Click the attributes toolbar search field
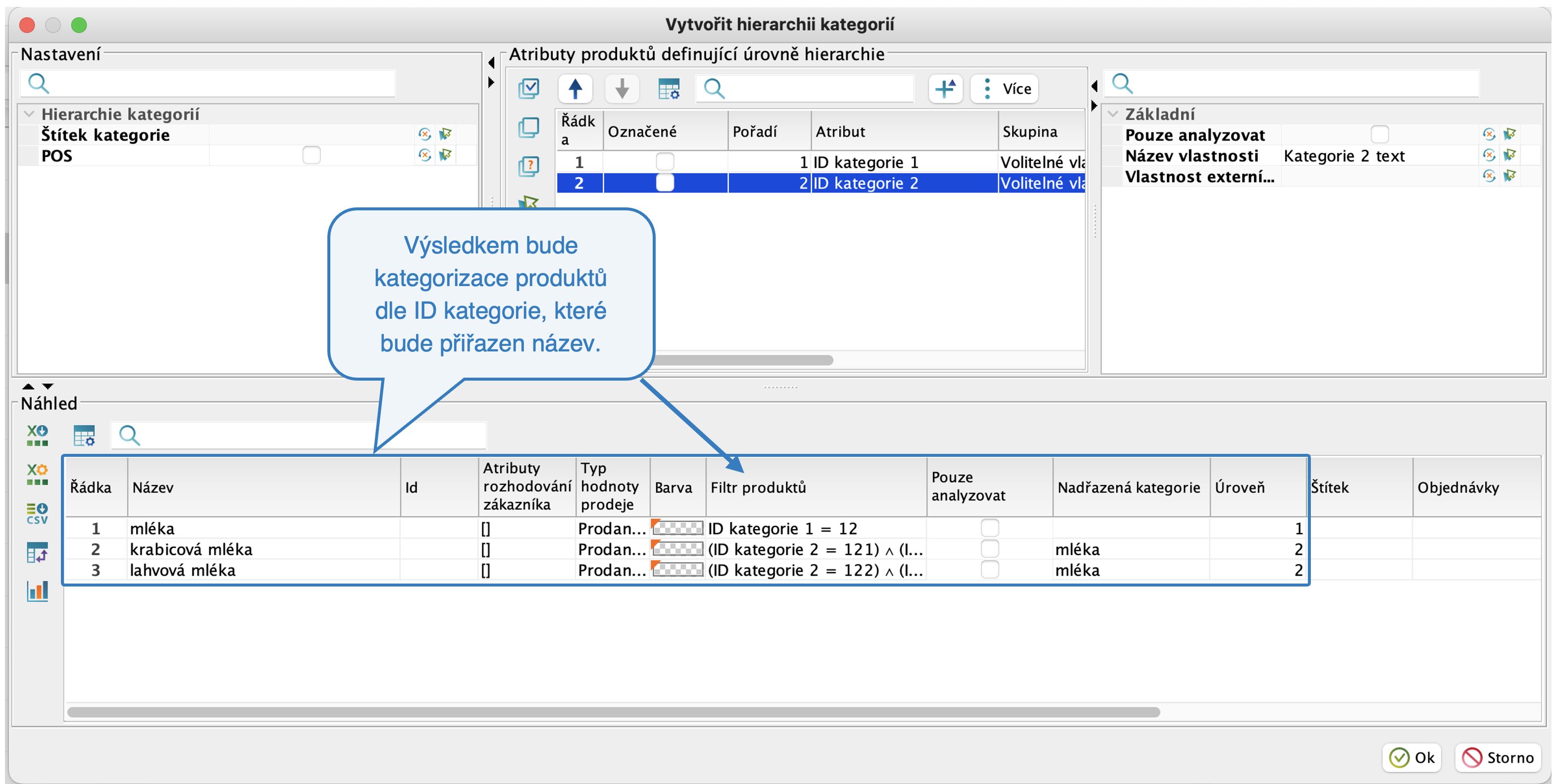Screen dimensions: 1555x784 [x=805, y=89]
